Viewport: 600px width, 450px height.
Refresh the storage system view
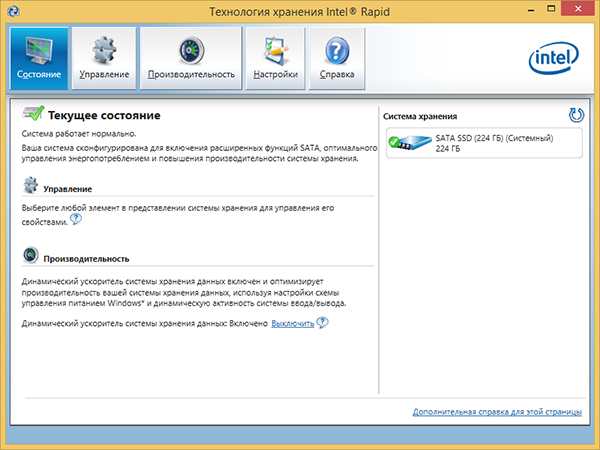click(x=576, y=115)
